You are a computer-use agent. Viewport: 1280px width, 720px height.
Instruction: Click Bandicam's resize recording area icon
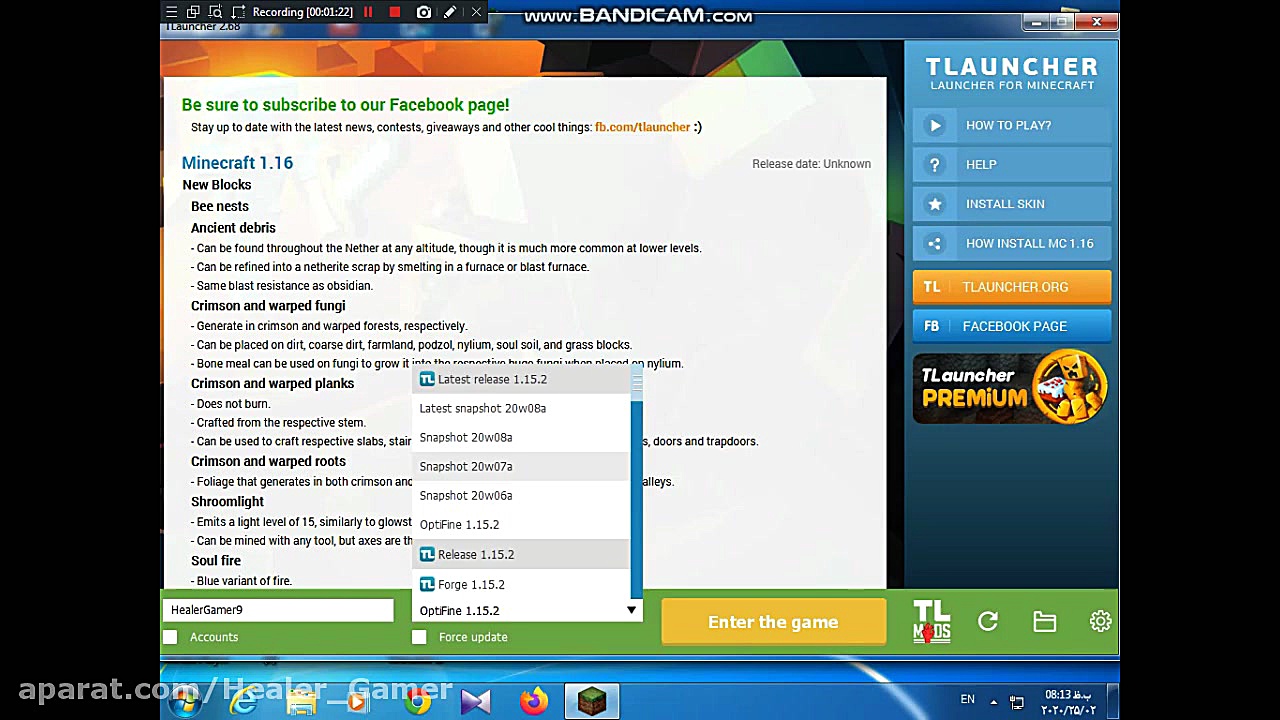coord(238,12)
